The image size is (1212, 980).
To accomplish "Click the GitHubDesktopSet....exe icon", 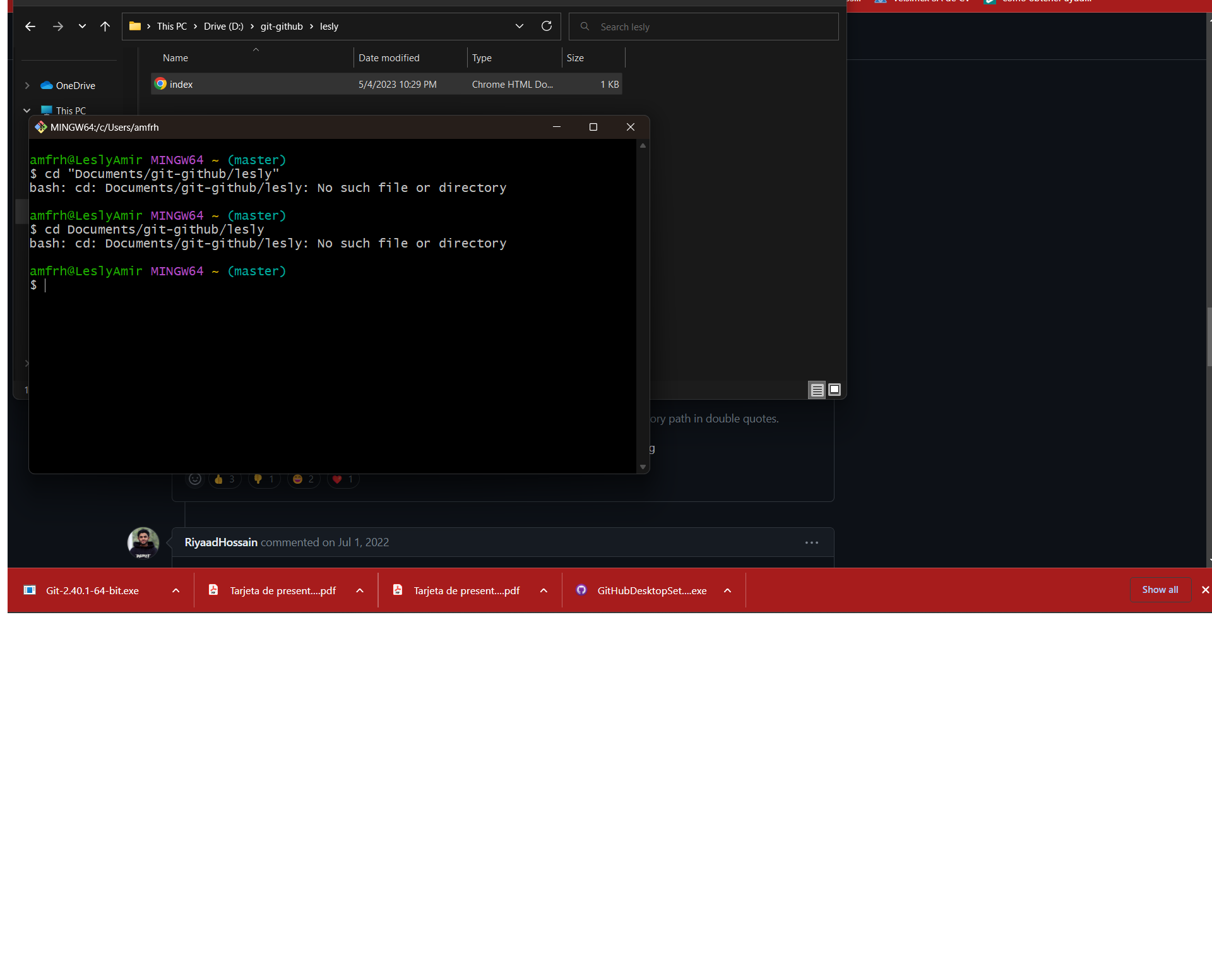I will [582, 590].
